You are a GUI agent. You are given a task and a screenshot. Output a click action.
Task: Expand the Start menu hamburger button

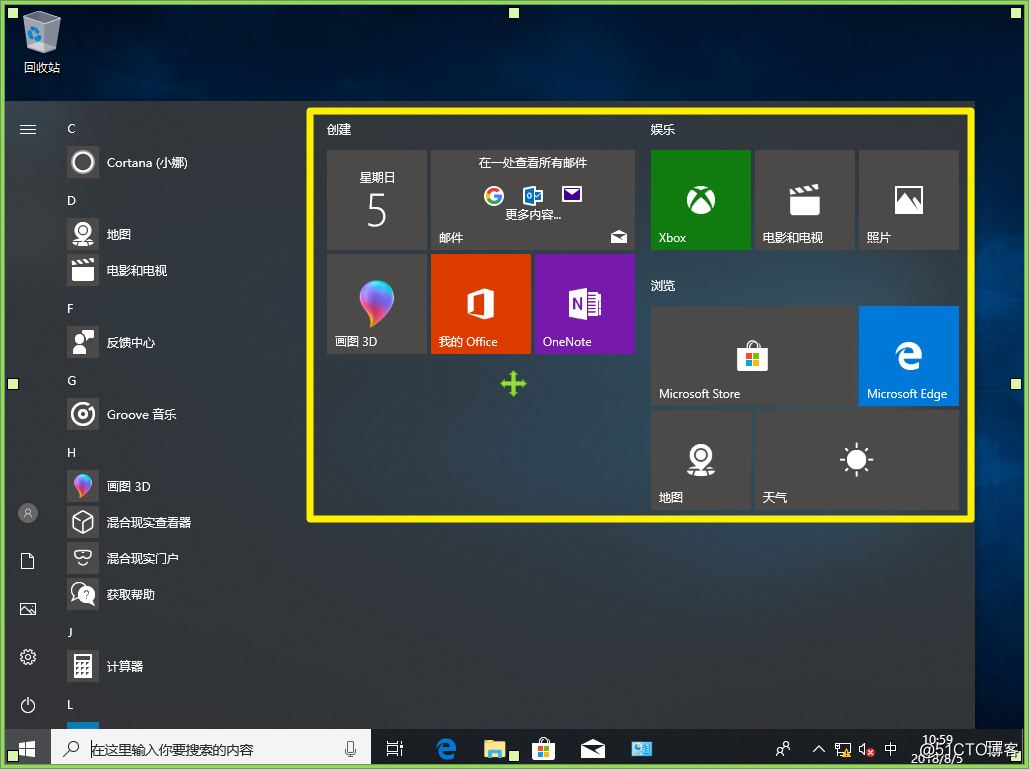coord(28,129)
